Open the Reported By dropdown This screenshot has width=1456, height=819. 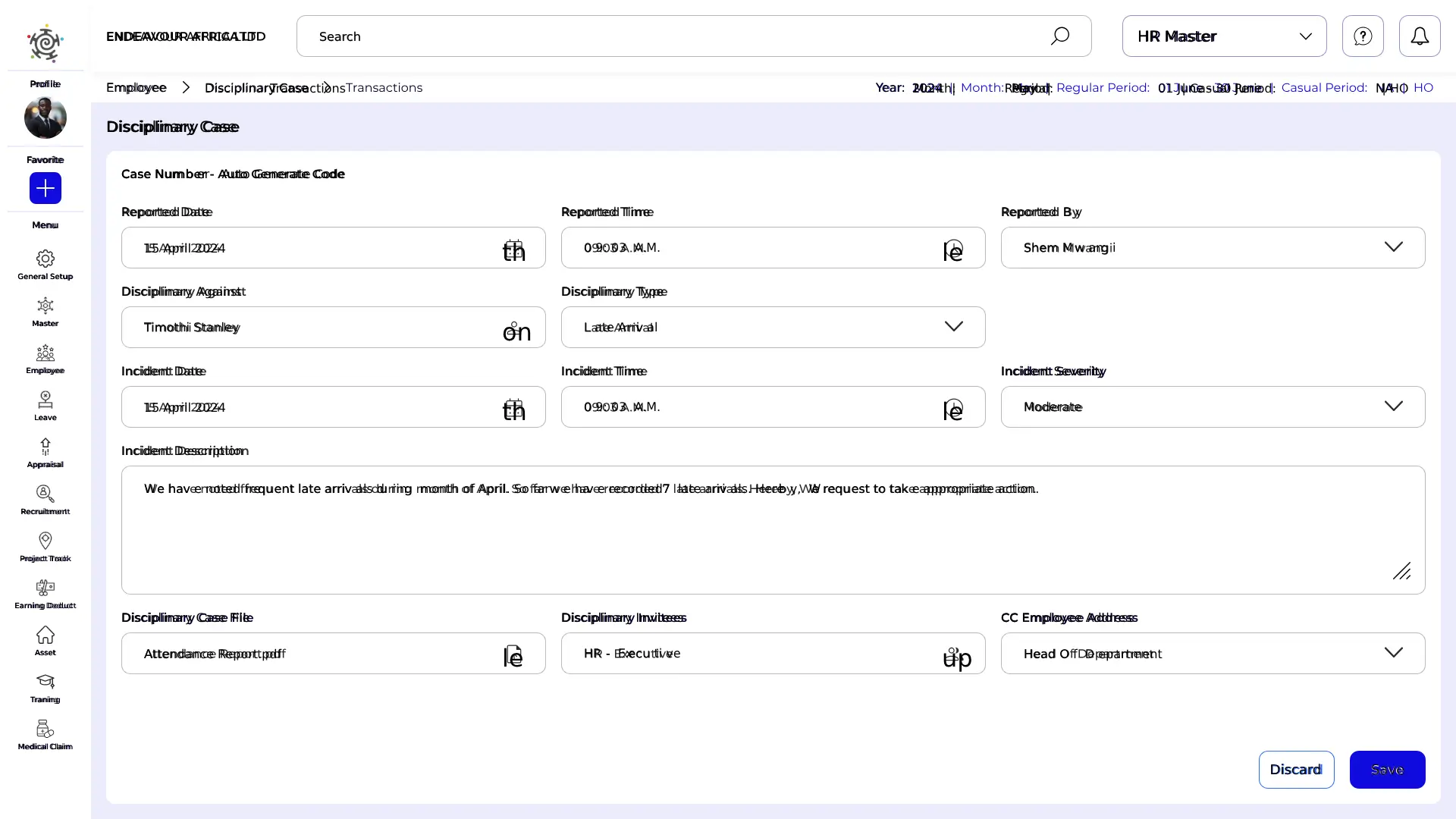click(x=1212, y=248)
